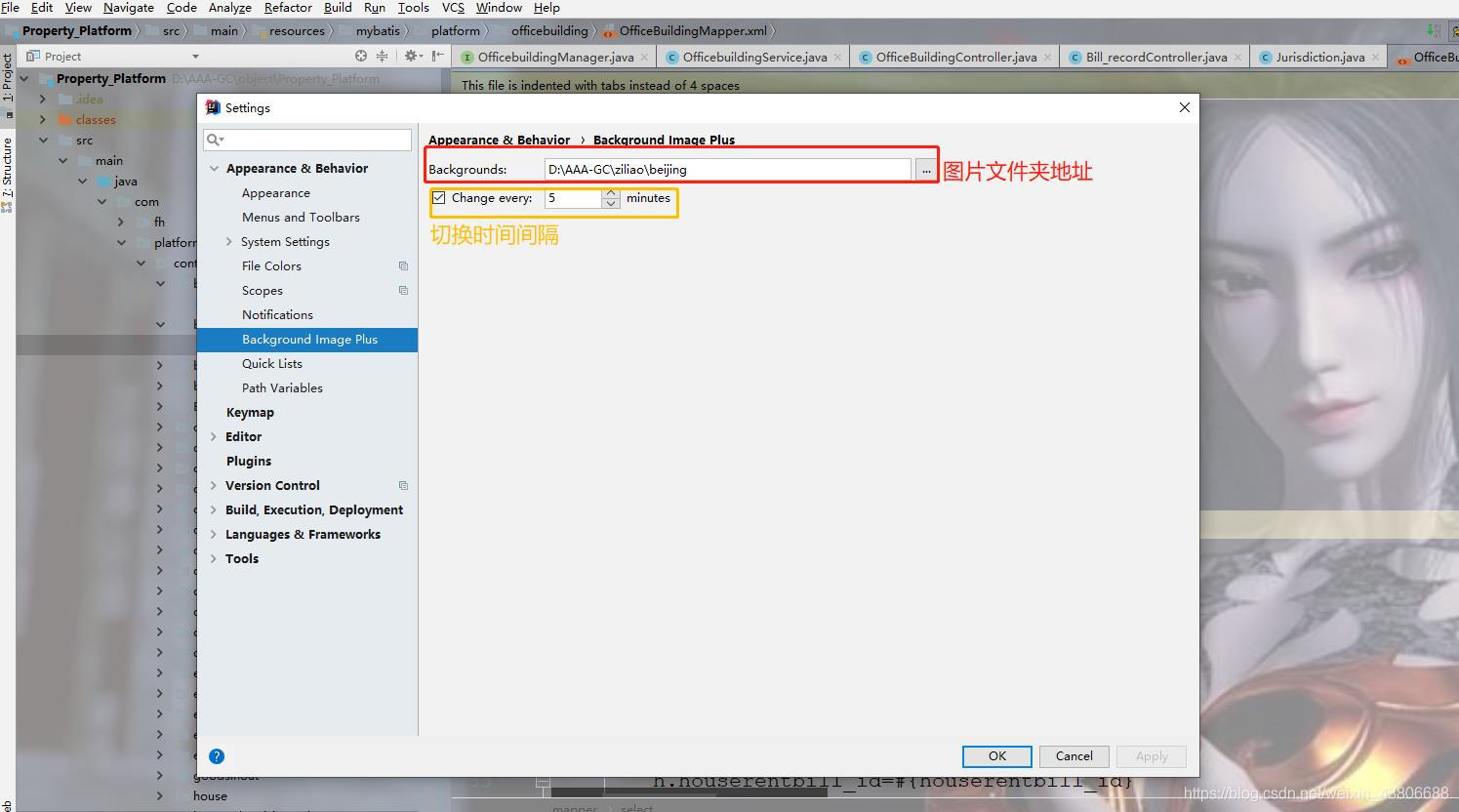Click the browse '...' button for Backgrounds

point(925,170)
